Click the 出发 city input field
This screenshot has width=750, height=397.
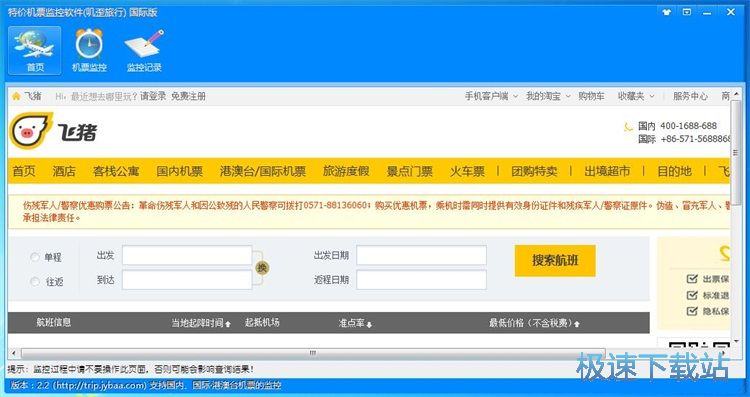tap(187, 255)
